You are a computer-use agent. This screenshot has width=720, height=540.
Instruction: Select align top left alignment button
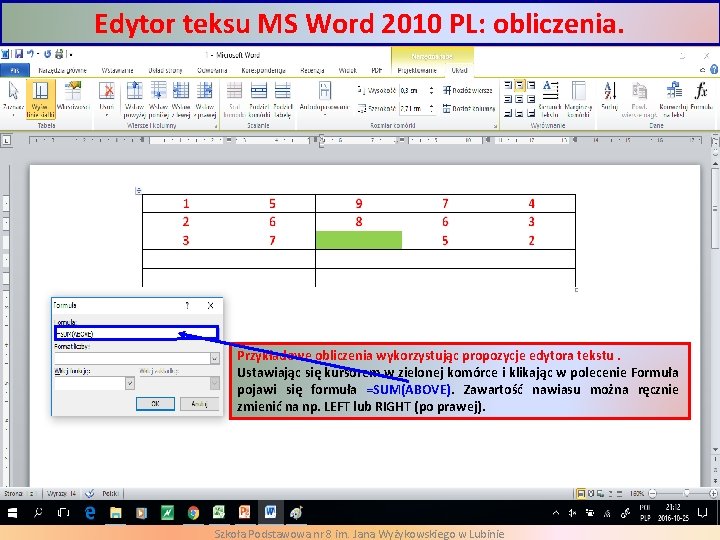pos(508,85)
